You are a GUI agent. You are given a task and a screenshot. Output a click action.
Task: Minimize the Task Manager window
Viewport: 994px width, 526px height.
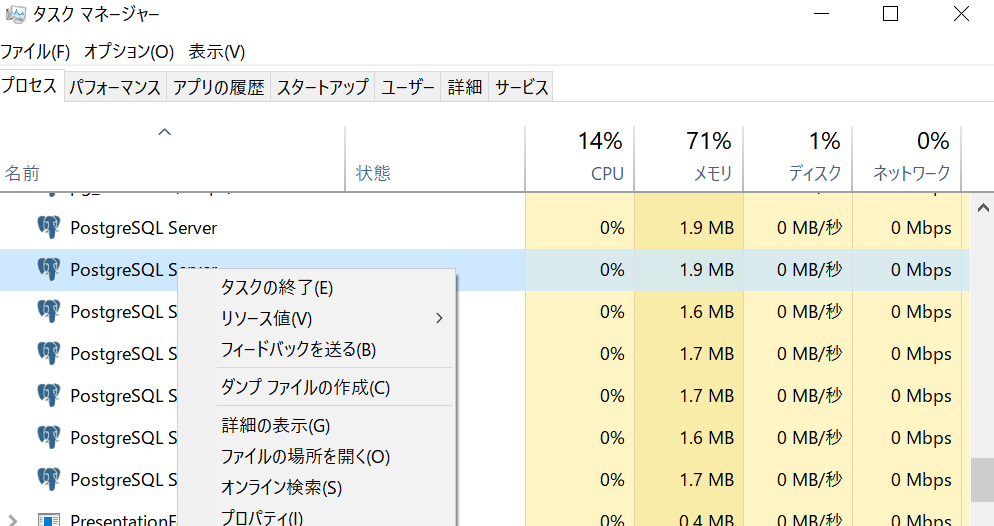pyautogui.click(x=822, y=13)
